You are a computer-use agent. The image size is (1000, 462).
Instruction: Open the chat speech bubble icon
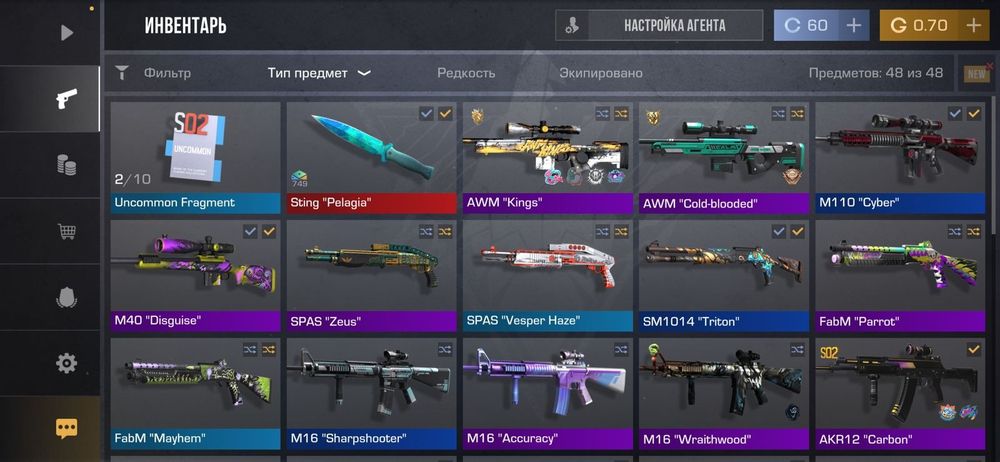pyautogui.click(x=66, y=428)
